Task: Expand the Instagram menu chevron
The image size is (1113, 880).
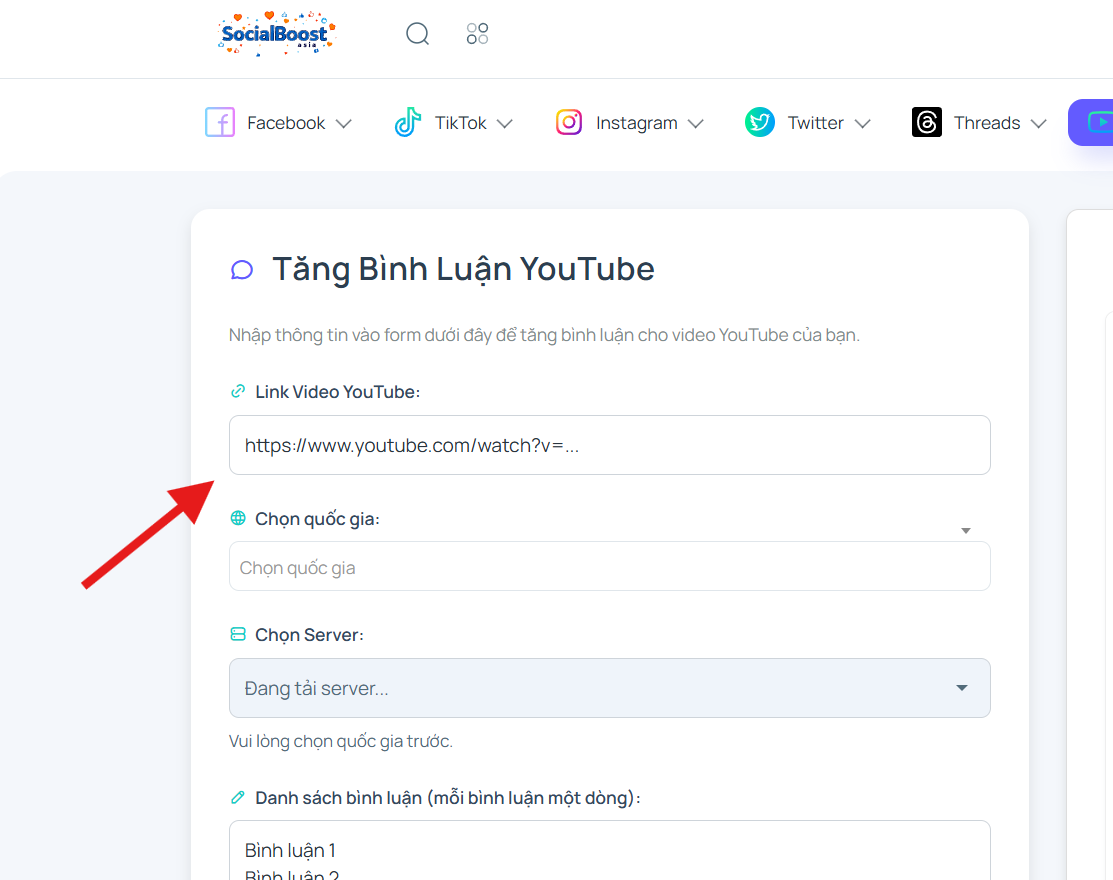Action: [x=696, y=123]
